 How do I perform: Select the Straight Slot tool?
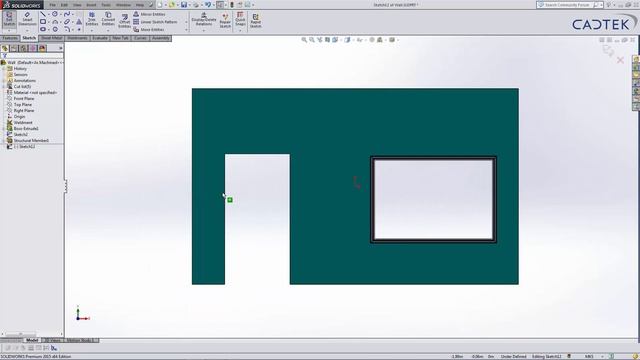coord(43,29)
